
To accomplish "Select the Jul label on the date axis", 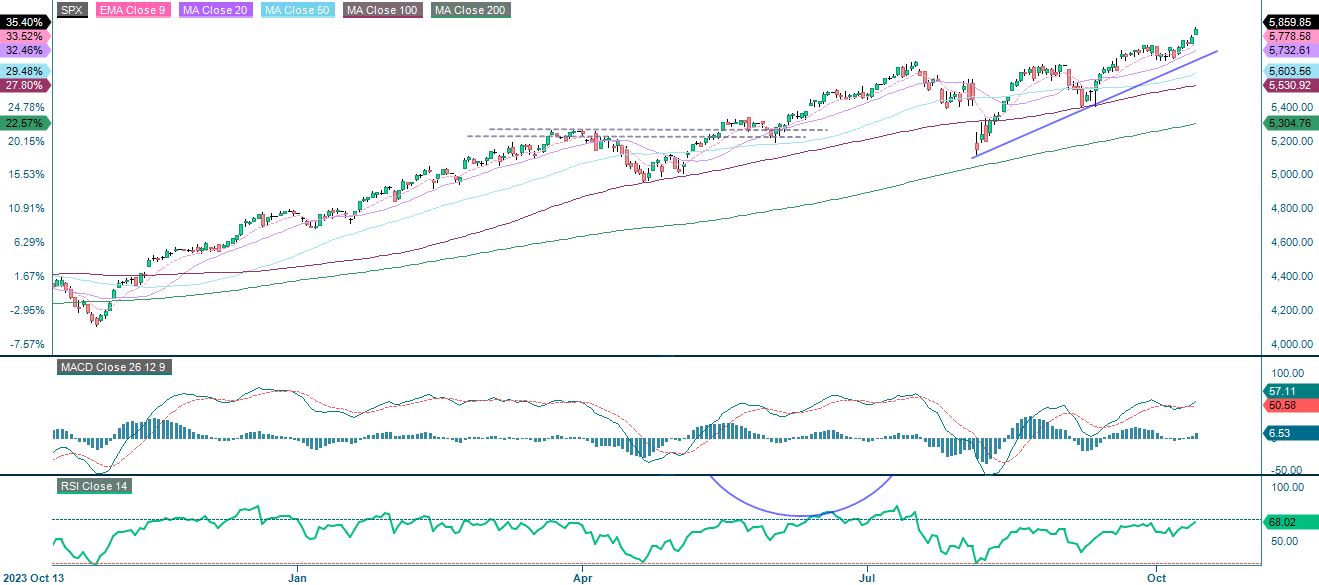I will pos(866,578).
